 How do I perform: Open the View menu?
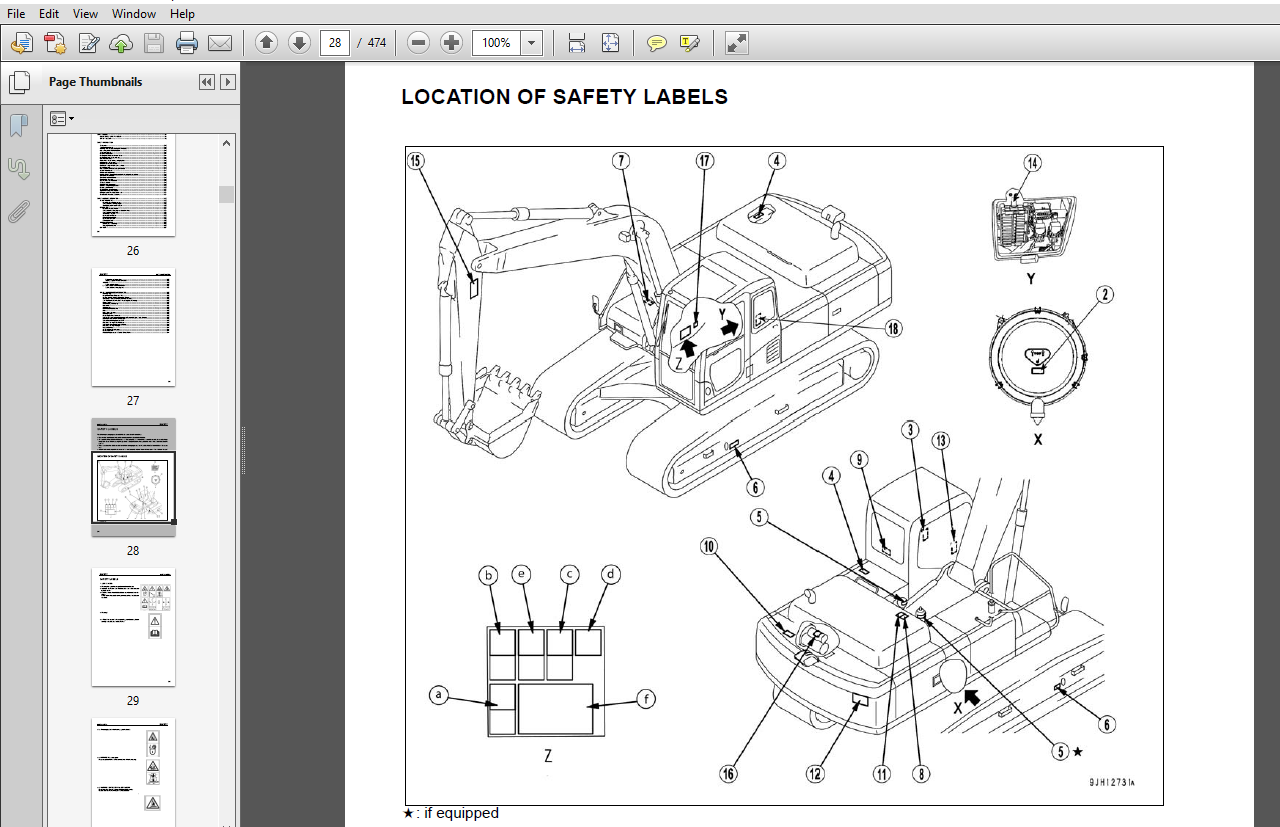pos(86,14)
